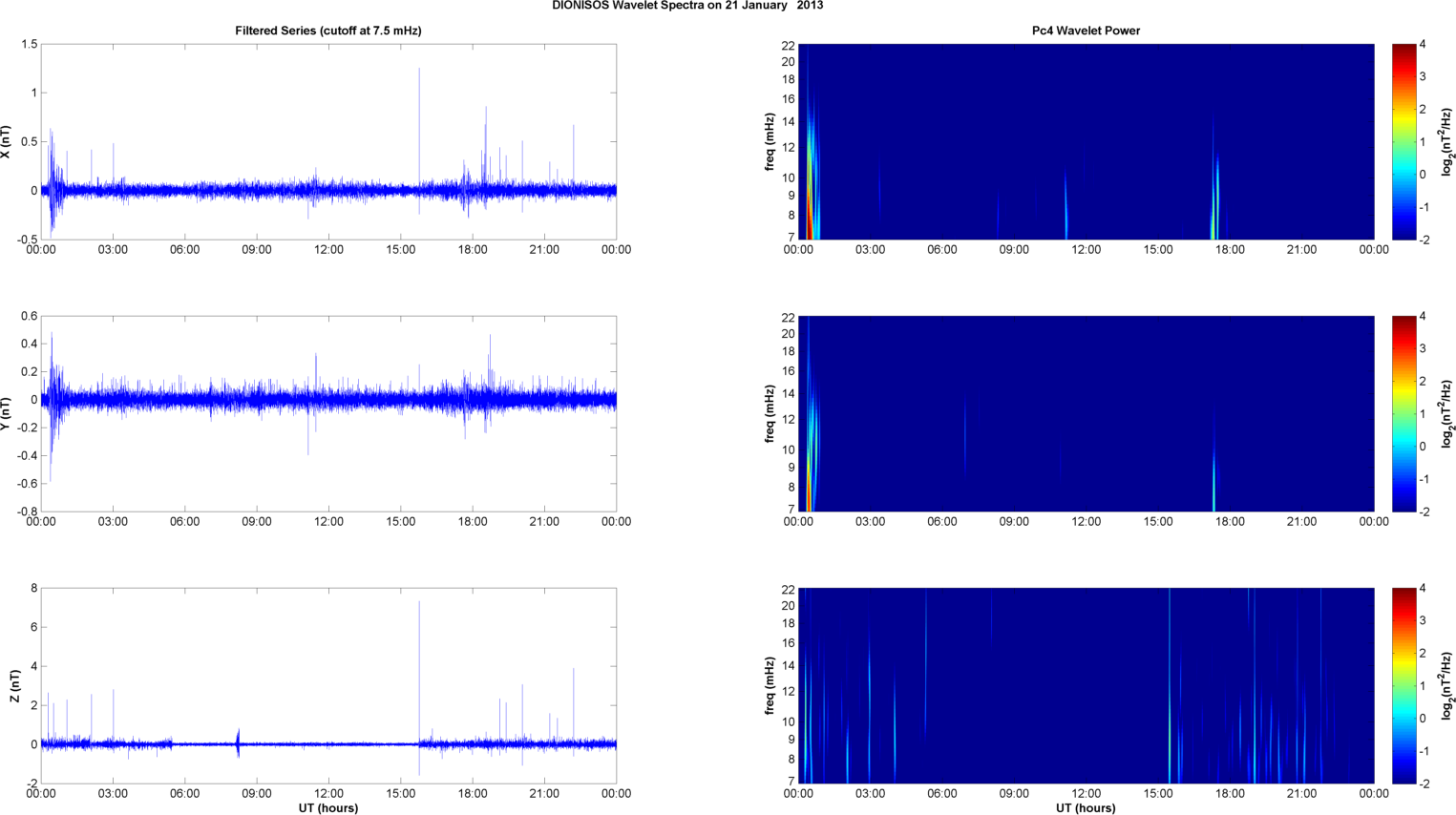Click the Z (nT) axis label
The image size is (1456, 815).
[13, 686]
